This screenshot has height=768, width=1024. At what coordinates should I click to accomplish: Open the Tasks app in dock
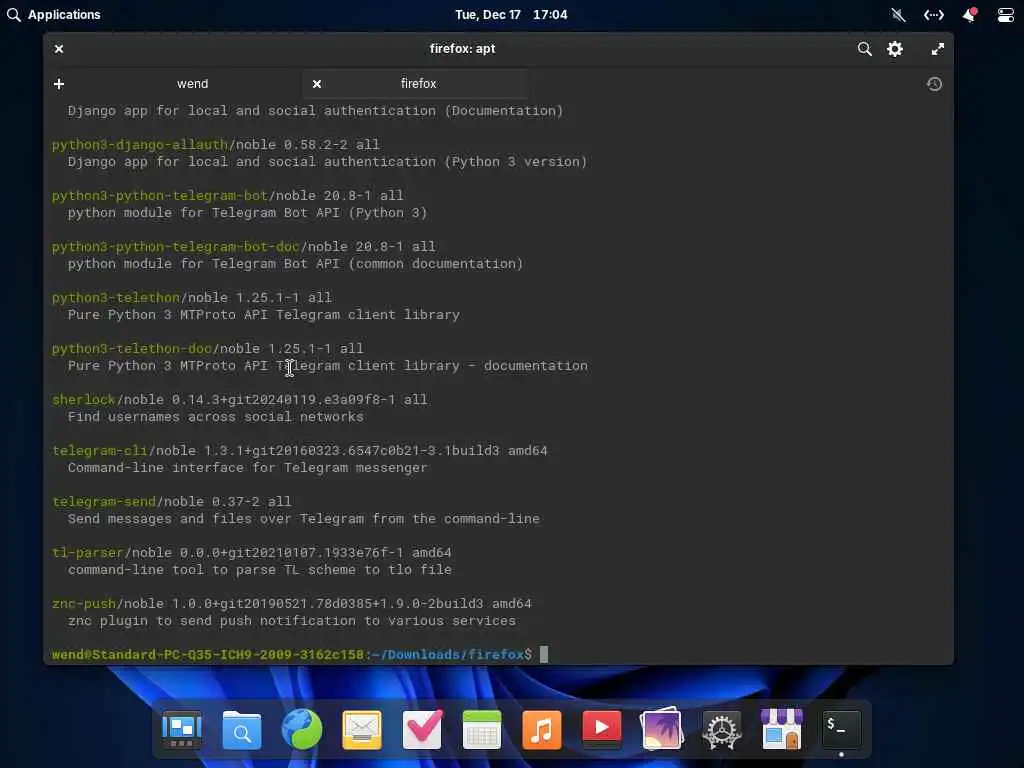(422, 729)
